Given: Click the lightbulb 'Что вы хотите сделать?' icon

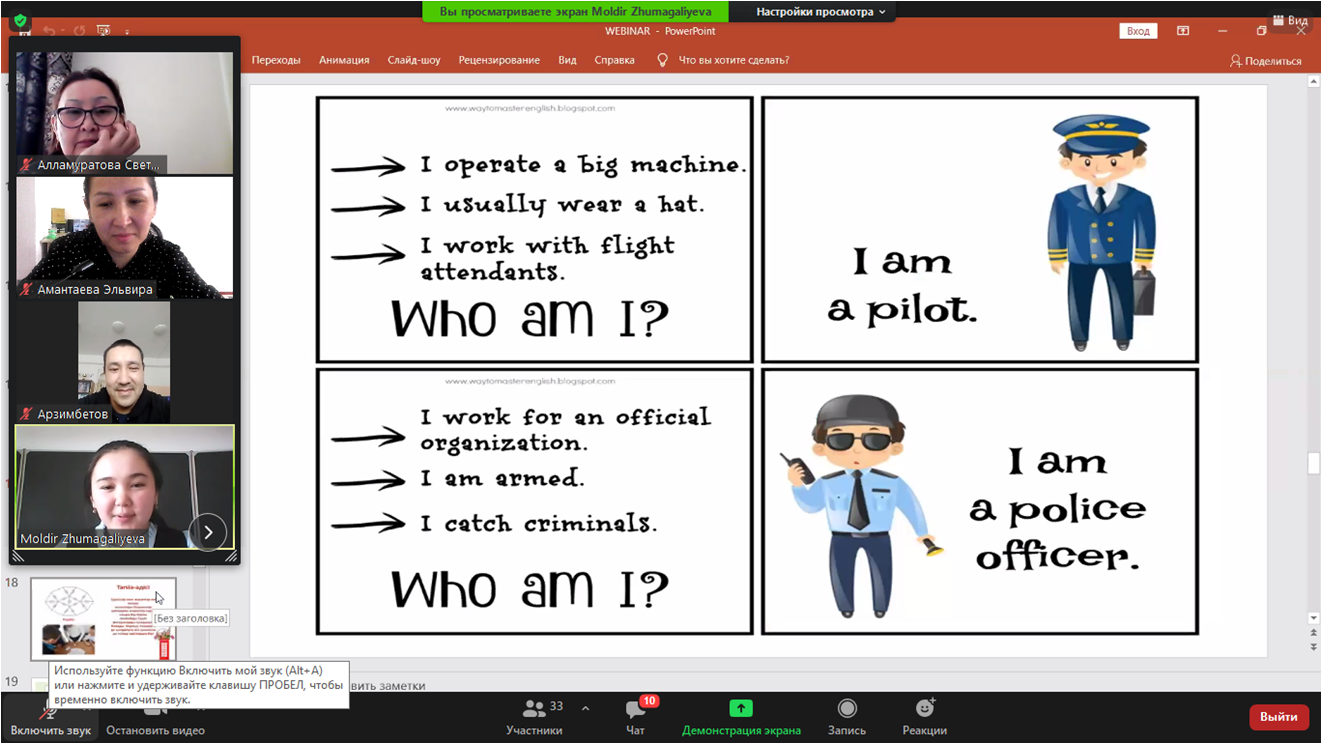Looking at the screenshot, I should pyautogui.click(x=662, y=60).
